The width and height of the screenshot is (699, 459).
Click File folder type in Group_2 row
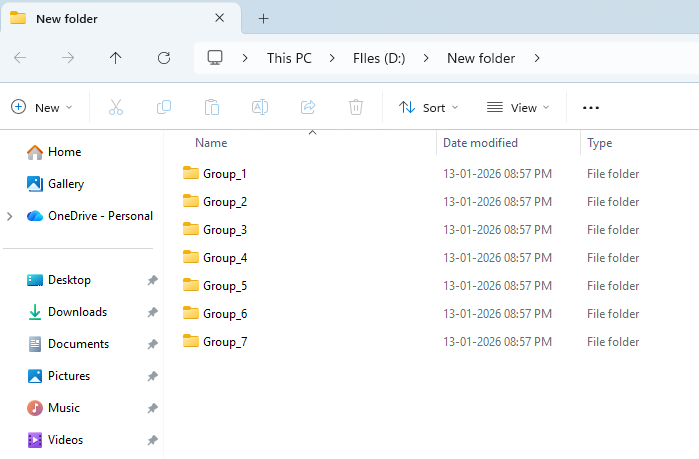(x=613, y=202)
